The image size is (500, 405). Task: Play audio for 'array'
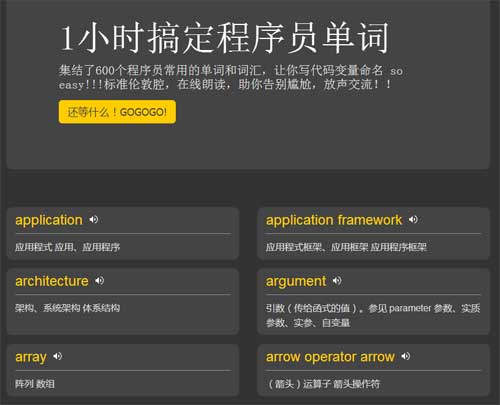click(x=57, y=356)
